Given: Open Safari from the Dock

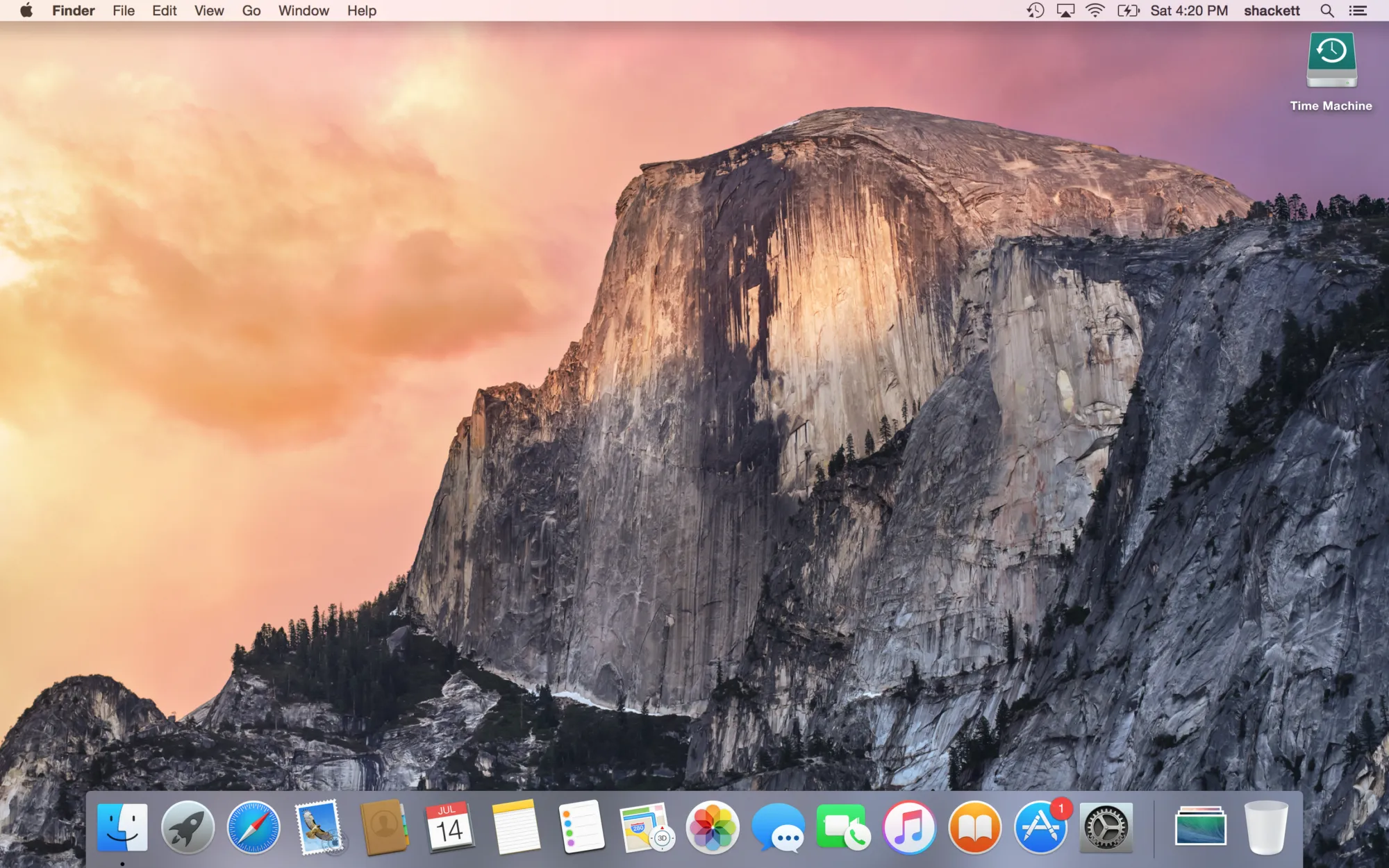Looking at the screenshot, I should 251,828.
